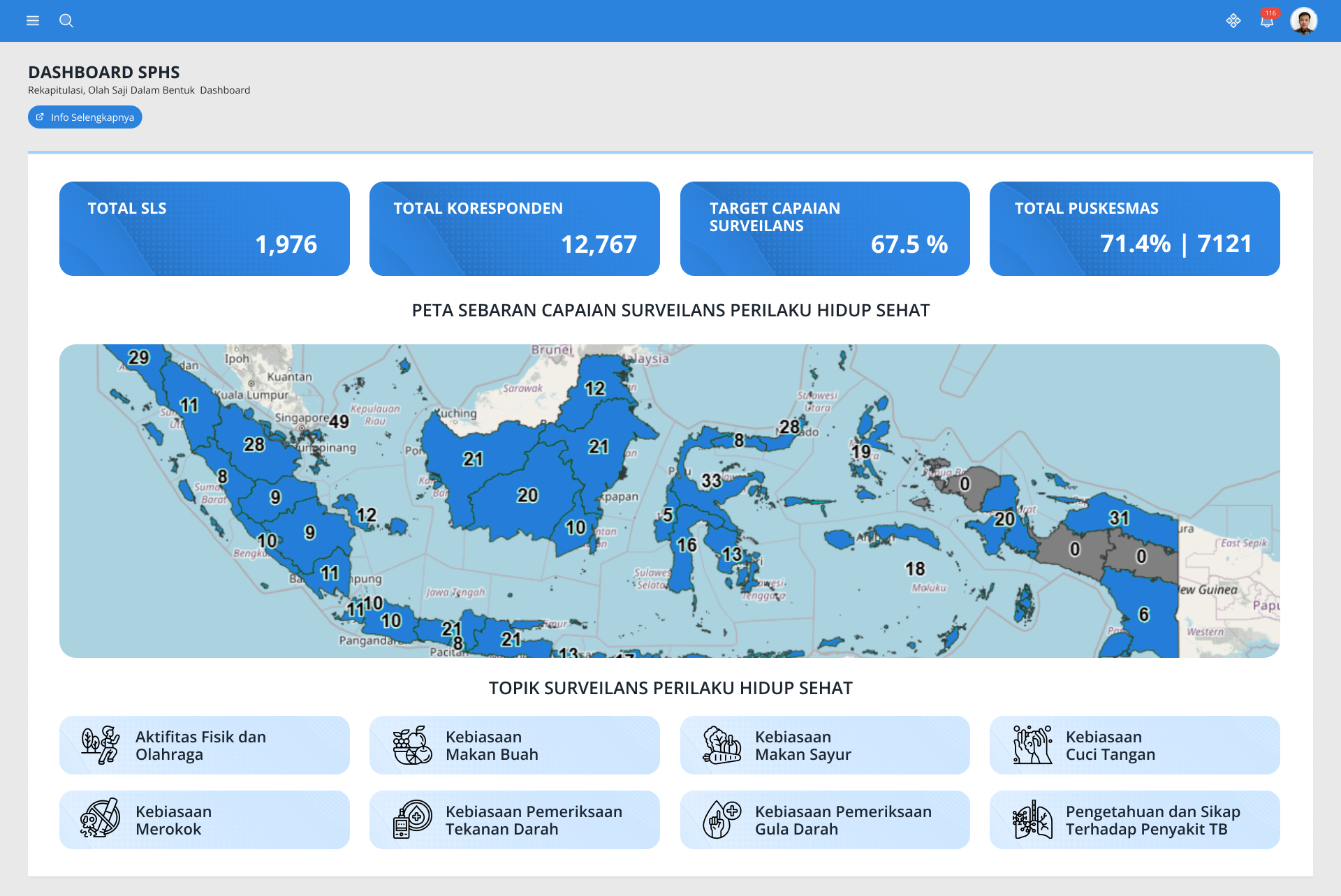Click the diamond grid apps icon
Viewport: 1341px width, 896px height.
click(x=1233, y=21)
